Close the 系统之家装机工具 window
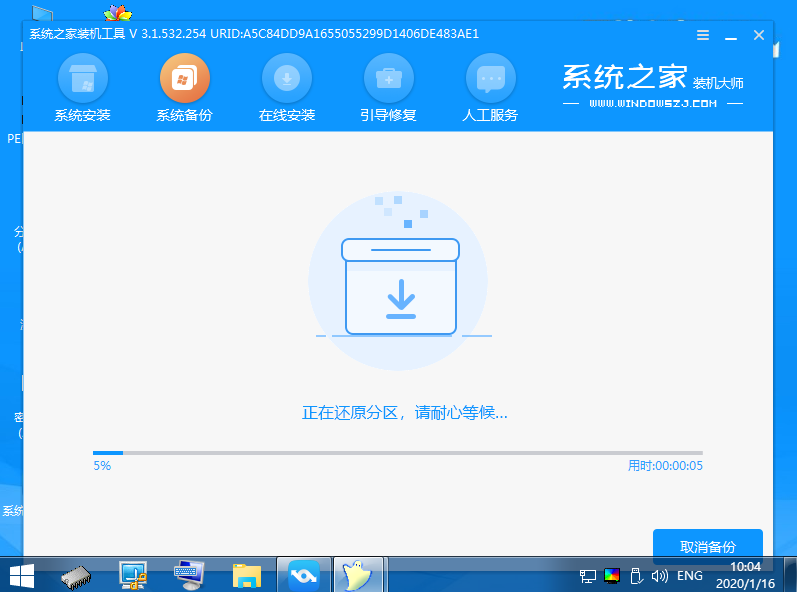Viewport: 809px width, 592px height. pos(758,35)
